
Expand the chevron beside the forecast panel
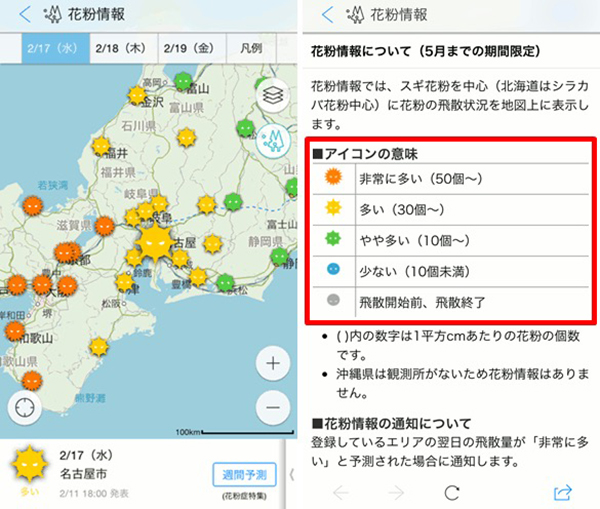coord(290,474)
